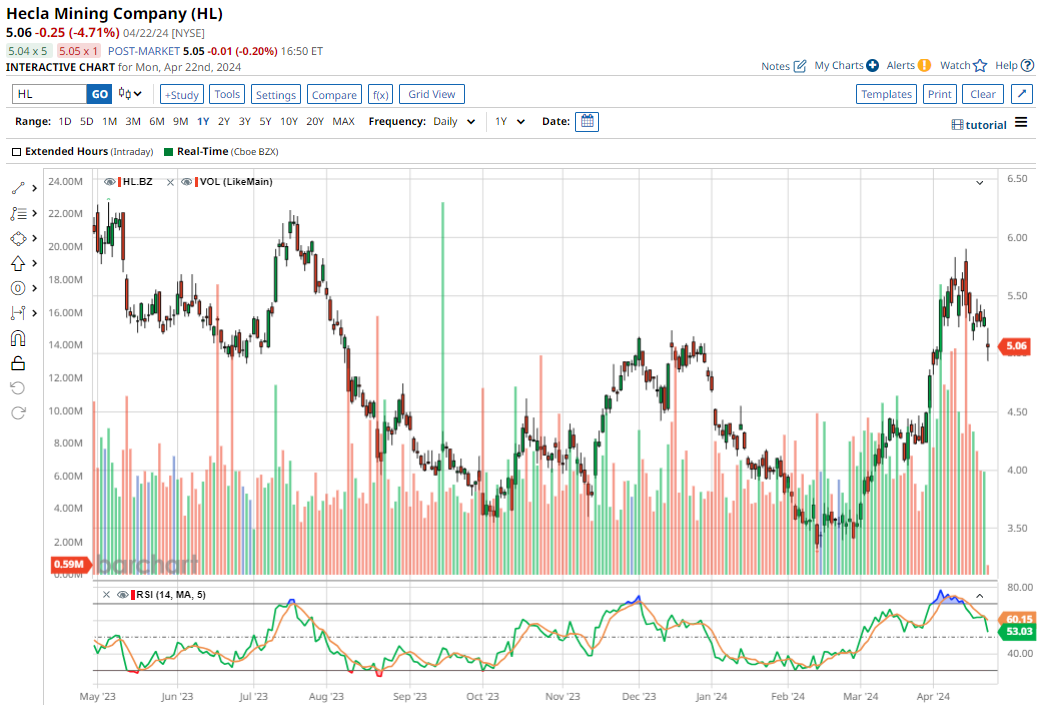Viewport: 1041px width, 707px height.
Task: Click the +Study button
Action: 181,94
